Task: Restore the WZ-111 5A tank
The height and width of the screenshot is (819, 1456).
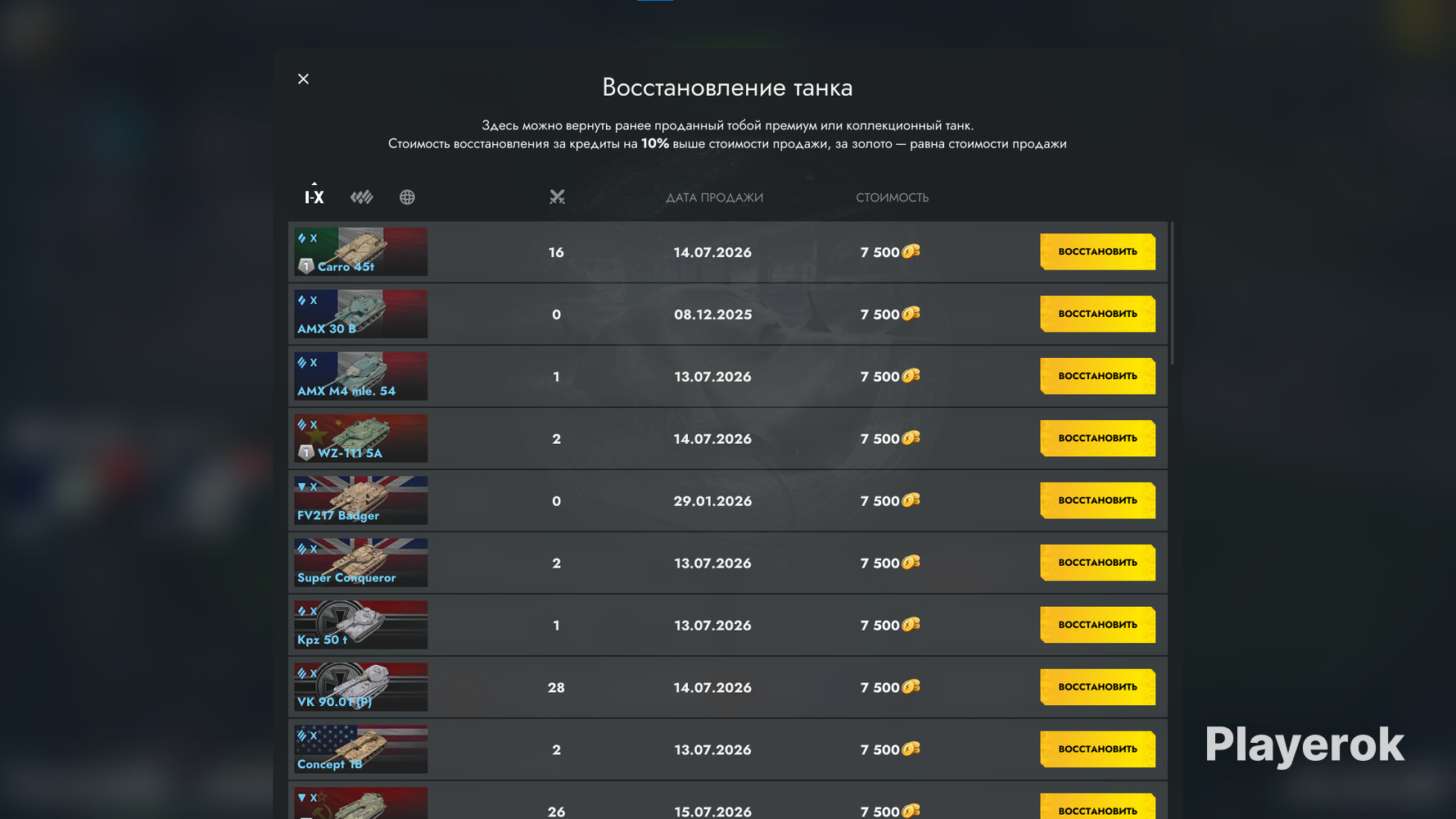Action: click(1097, 438)
